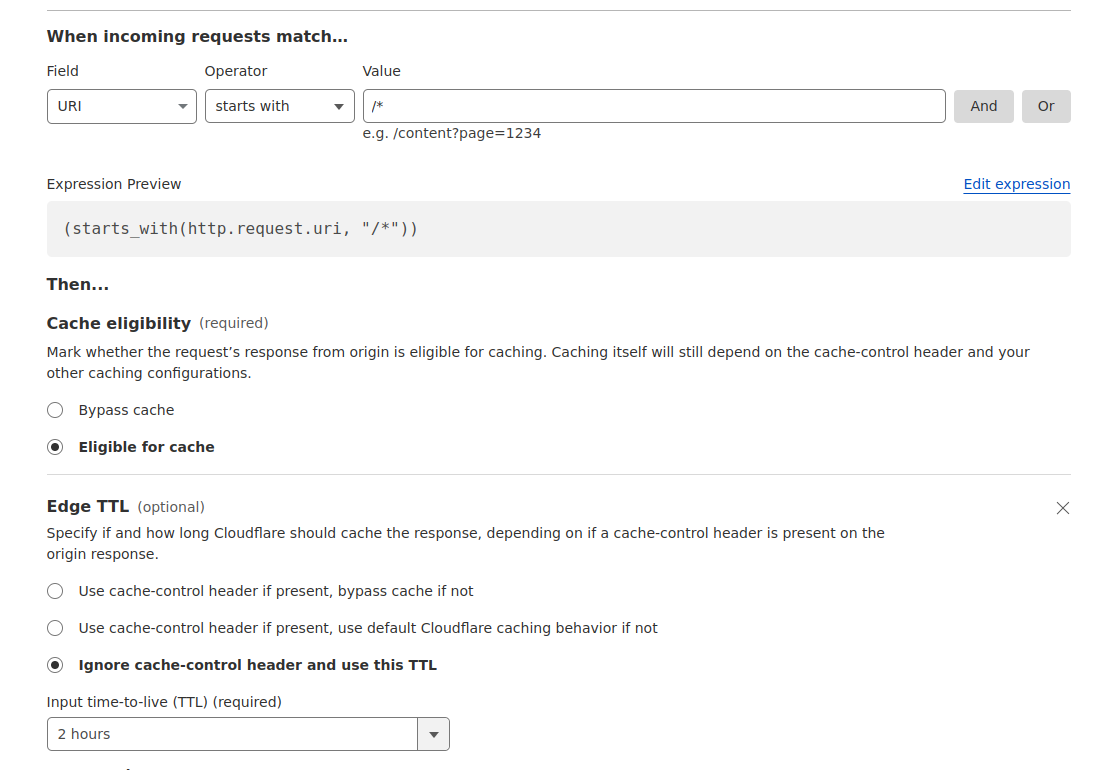
Task: Click the example hint text under Value
Action: pyautogui.click(x=452, y=133)
